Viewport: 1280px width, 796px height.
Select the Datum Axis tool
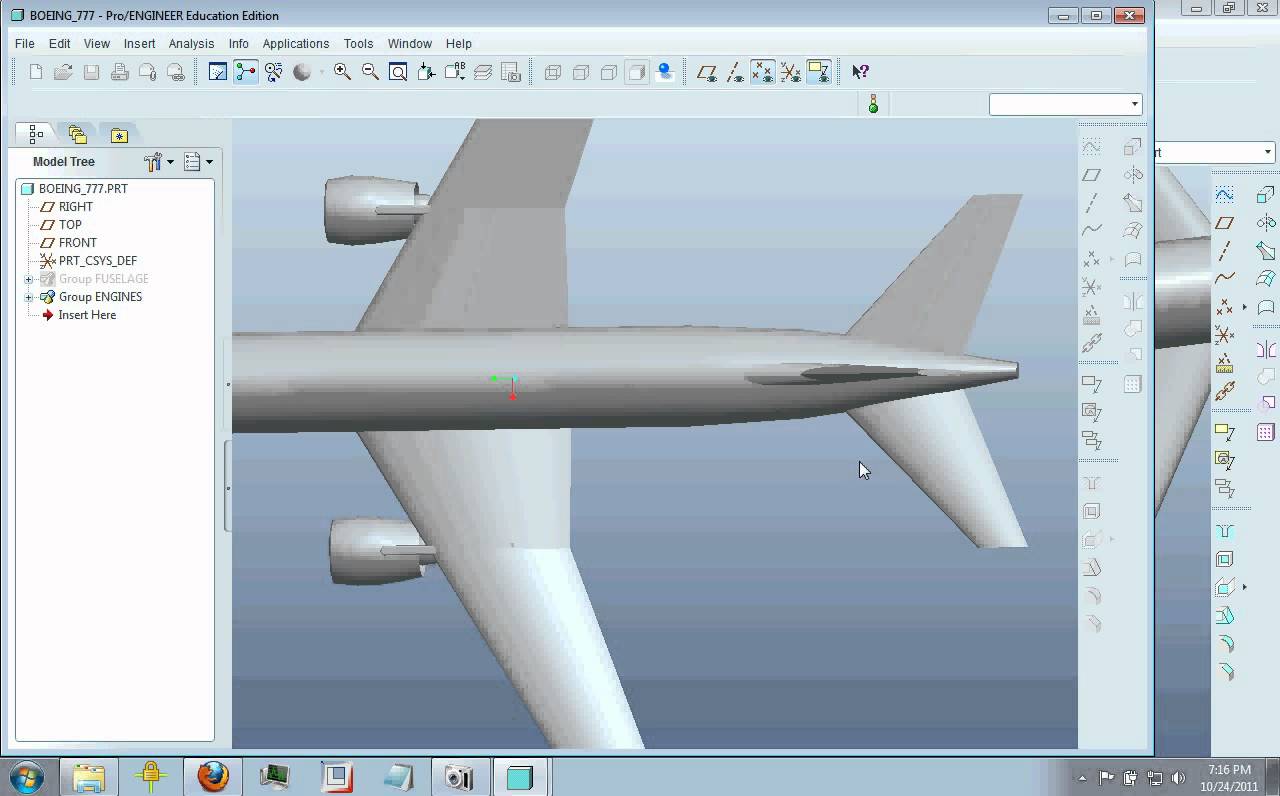pos(1093,202)
